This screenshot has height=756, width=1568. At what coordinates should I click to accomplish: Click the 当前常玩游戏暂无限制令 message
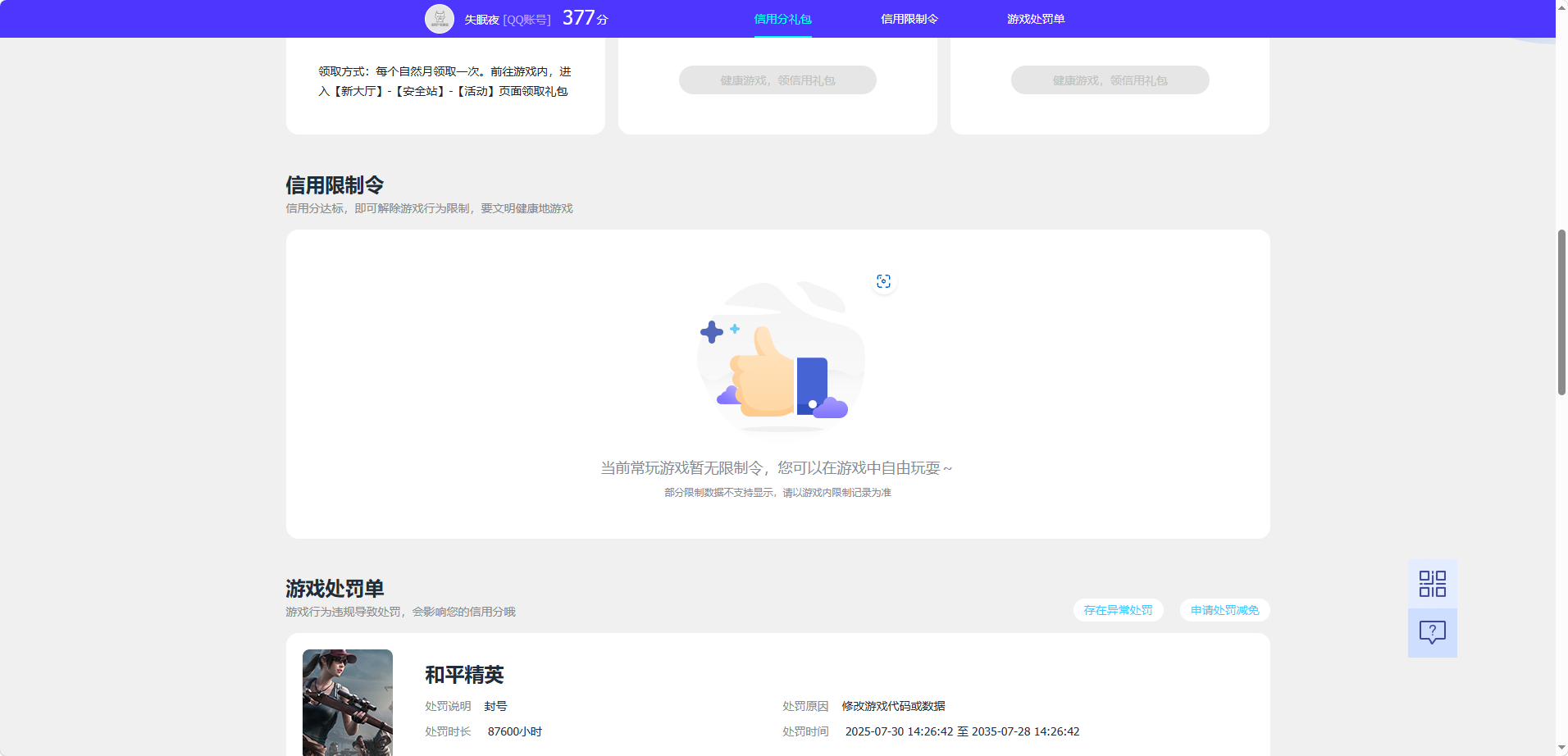coord(777,468)
